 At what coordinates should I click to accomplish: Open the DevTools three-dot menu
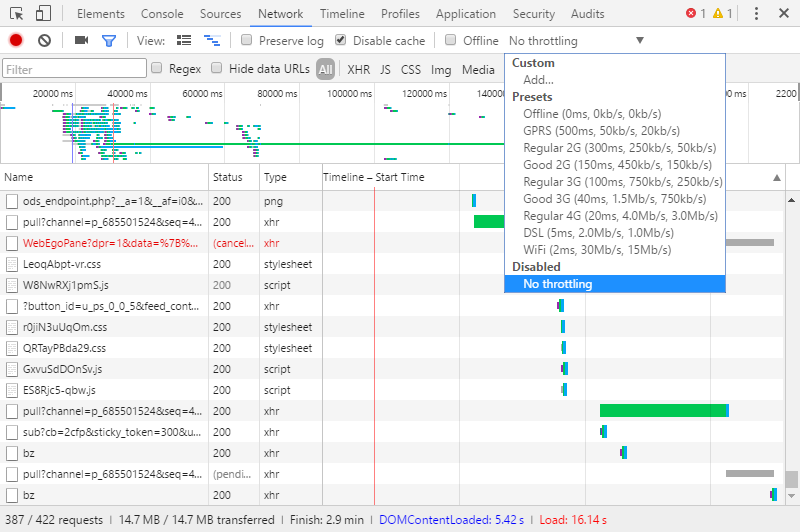[756, 14]
